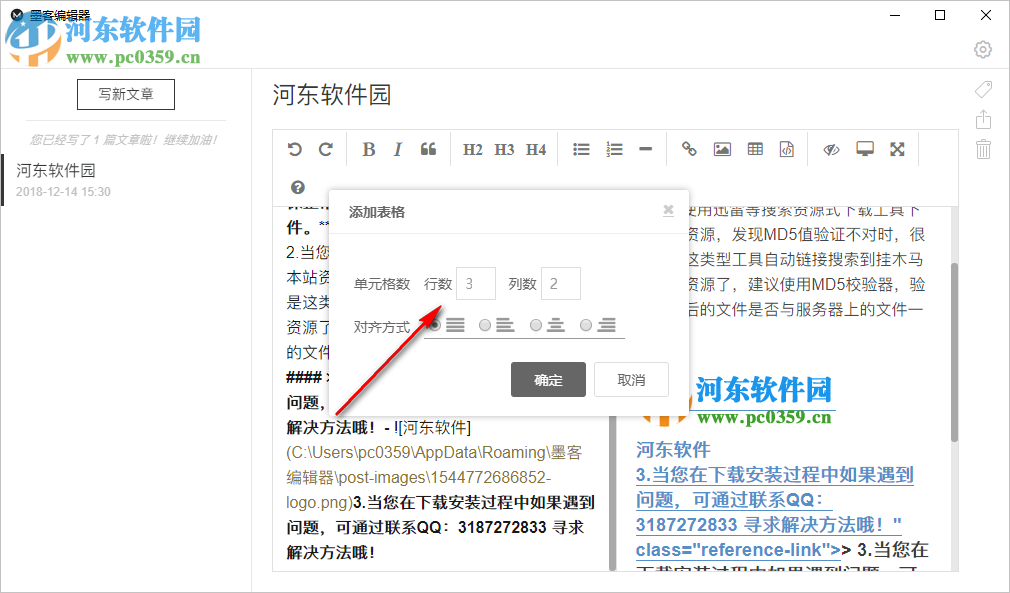Redo the last edit in toolbar
Viewport: 1010px width, 593px height.
326,149
